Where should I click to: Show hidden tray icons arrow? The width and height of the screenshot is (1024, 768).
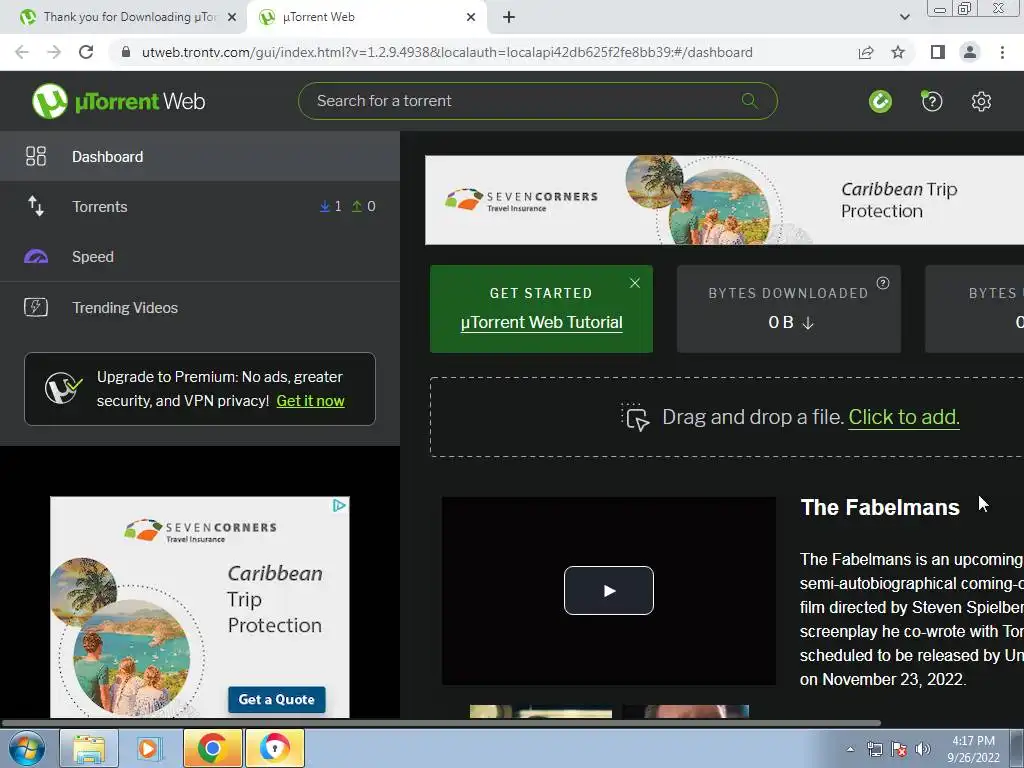[850, 749]
